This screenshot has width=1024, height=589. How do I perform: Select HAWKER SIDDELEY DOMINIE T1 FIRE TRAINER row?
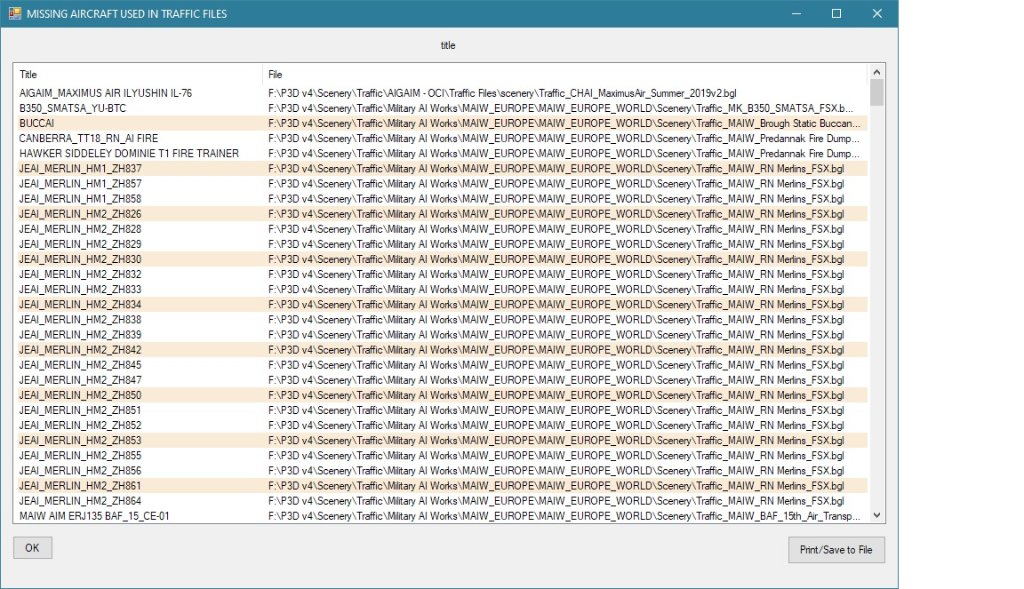pyautogui.click(x=129, y=153)
